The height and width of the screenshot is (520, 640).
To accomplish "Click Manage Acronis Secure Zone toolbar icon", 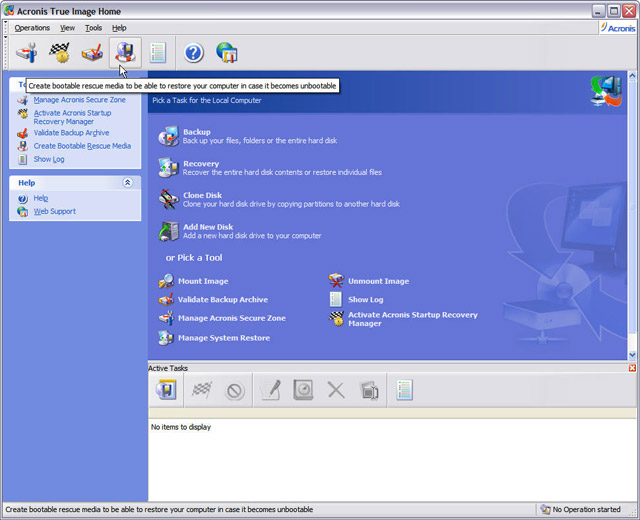I will point(27,53).
